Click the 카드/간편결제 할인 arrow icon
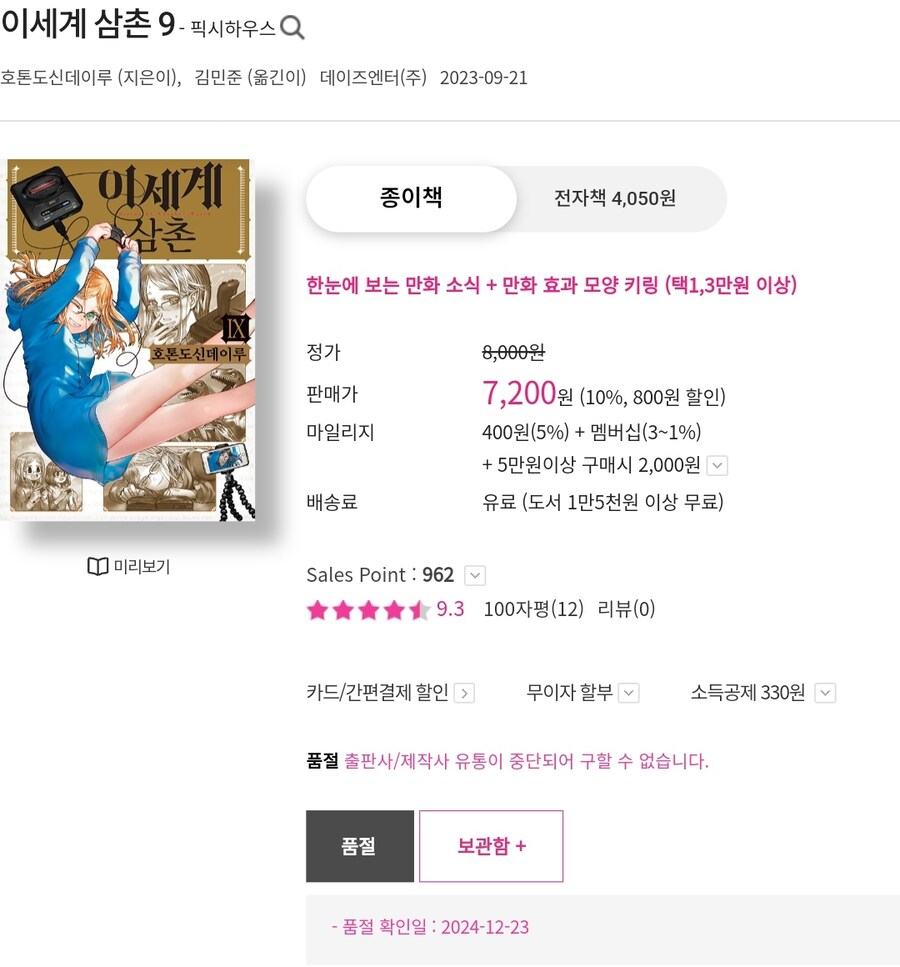 464,693
